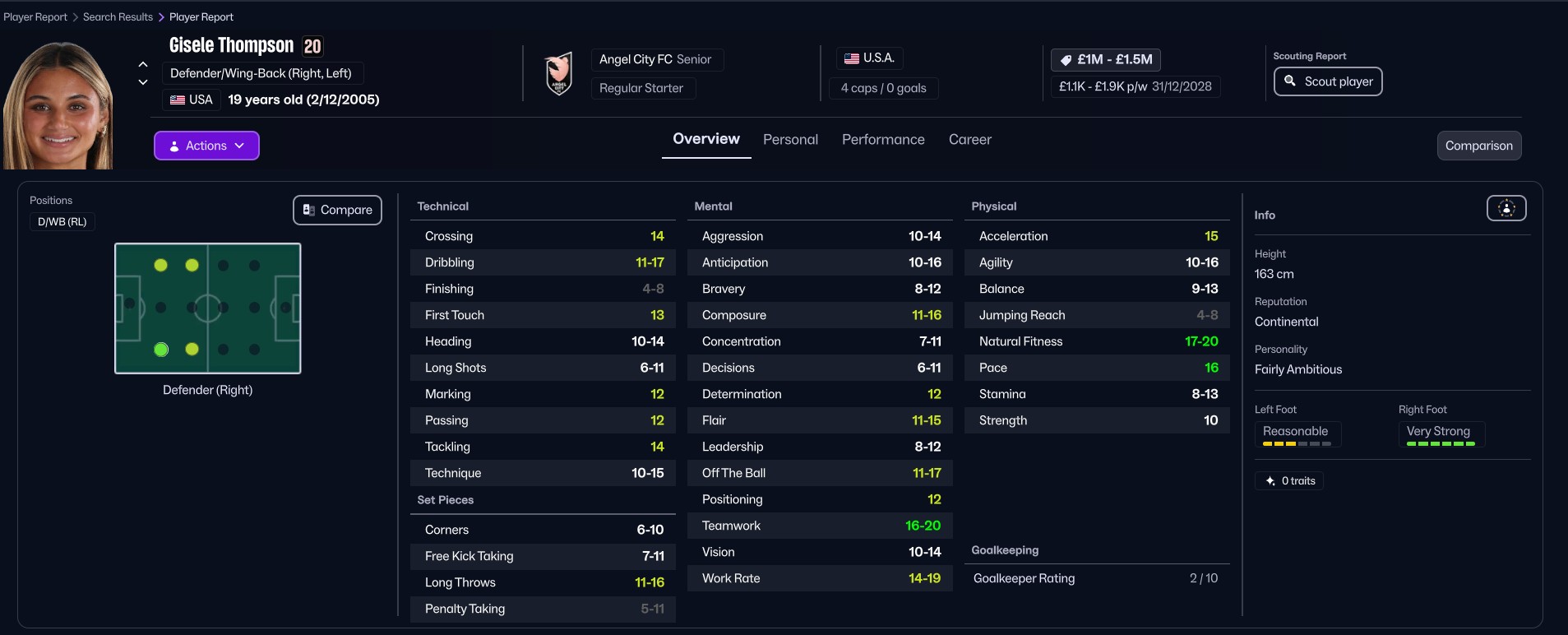Click the Angel City FC club badge

[x=559, y=74]
